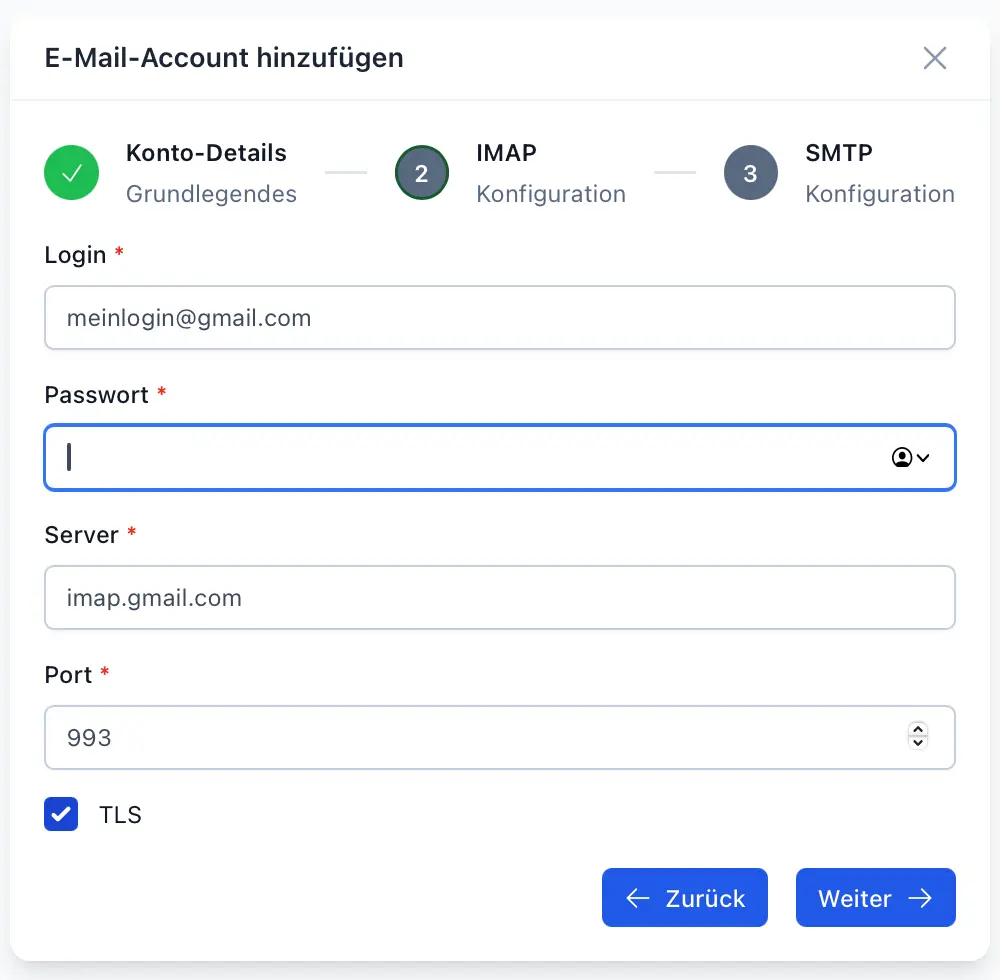The width and height of the screenshot is (1000, 980).
Task: Toggle TLS encryption off
Action: pyautogui.click(x=61, y=814)
